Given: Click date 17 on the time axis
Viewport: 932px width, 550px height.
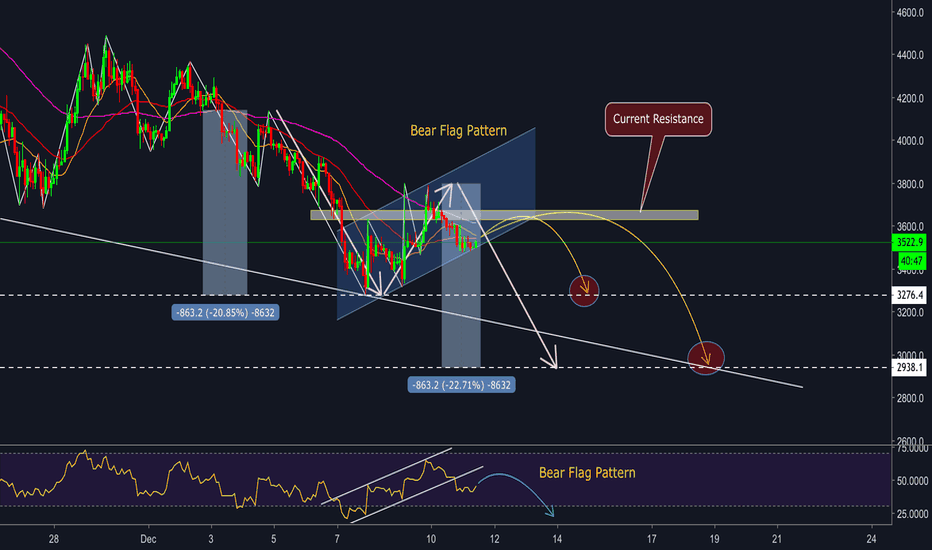Looking at the screenshot, I should coord(651,539).
